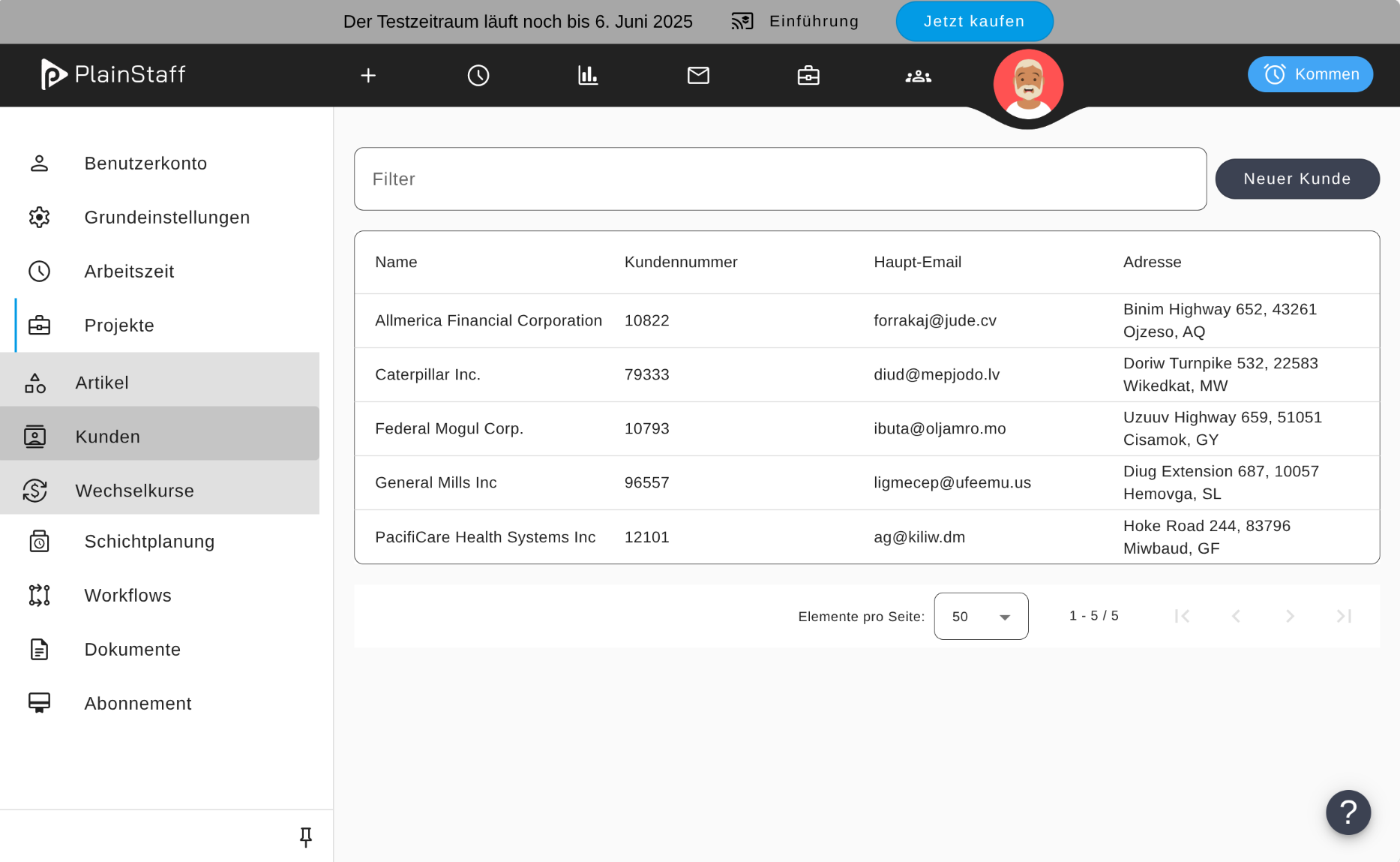
Task: Focus the Filter input field
Action: [780, 179]
